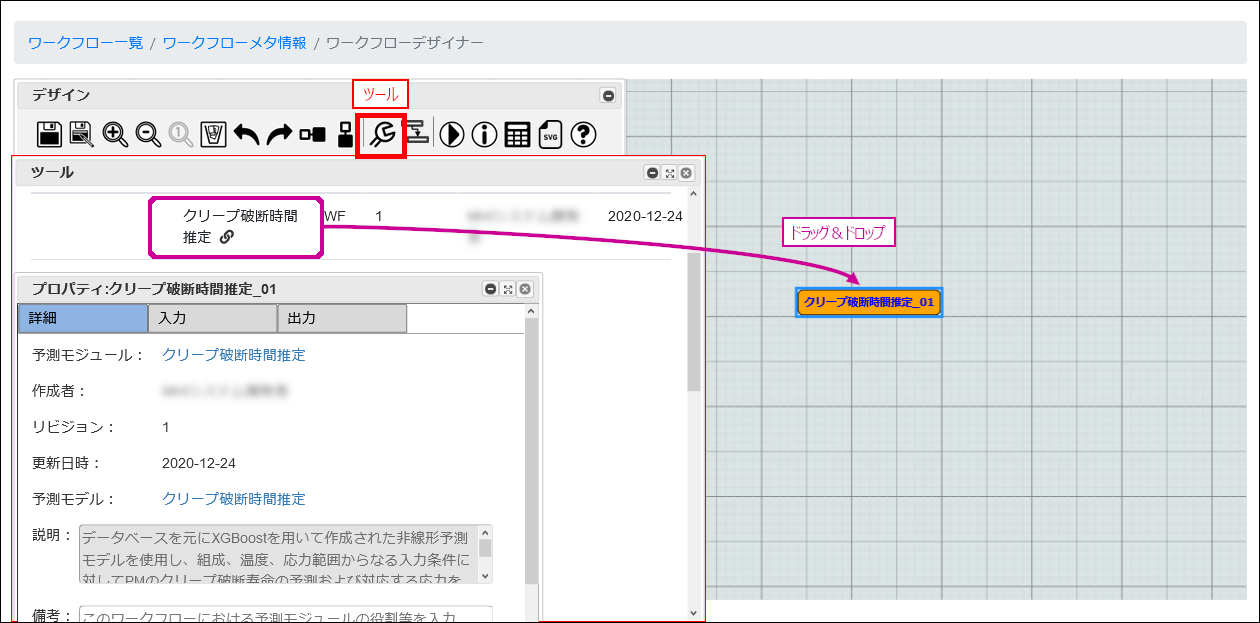Minimize the プロパティ panel using minus button
Viewport: 1260px width, 623px height.
tap(491, 289)
